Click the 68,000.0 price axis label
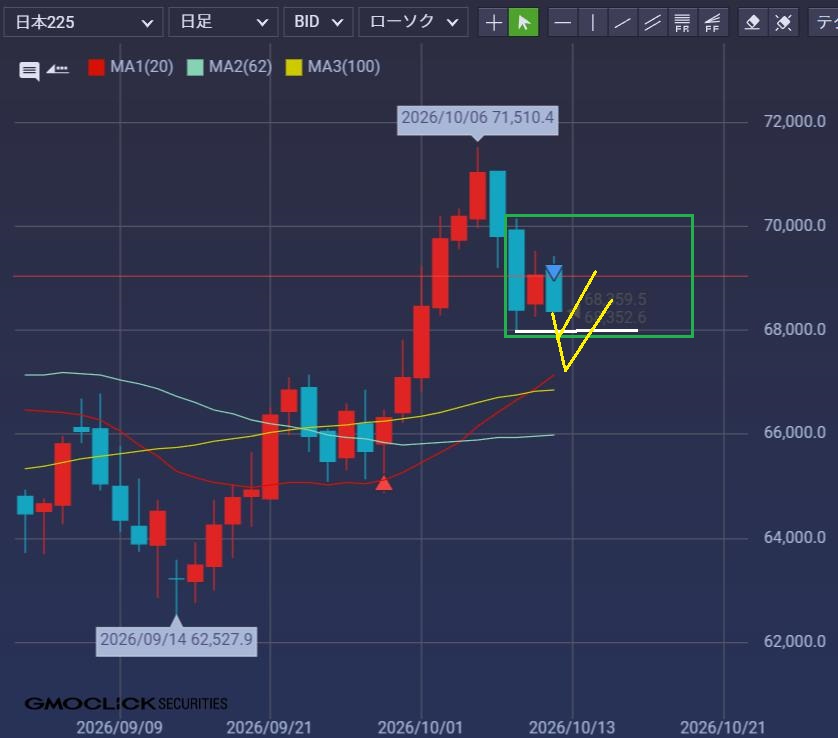838x738 pixels. 795,329
